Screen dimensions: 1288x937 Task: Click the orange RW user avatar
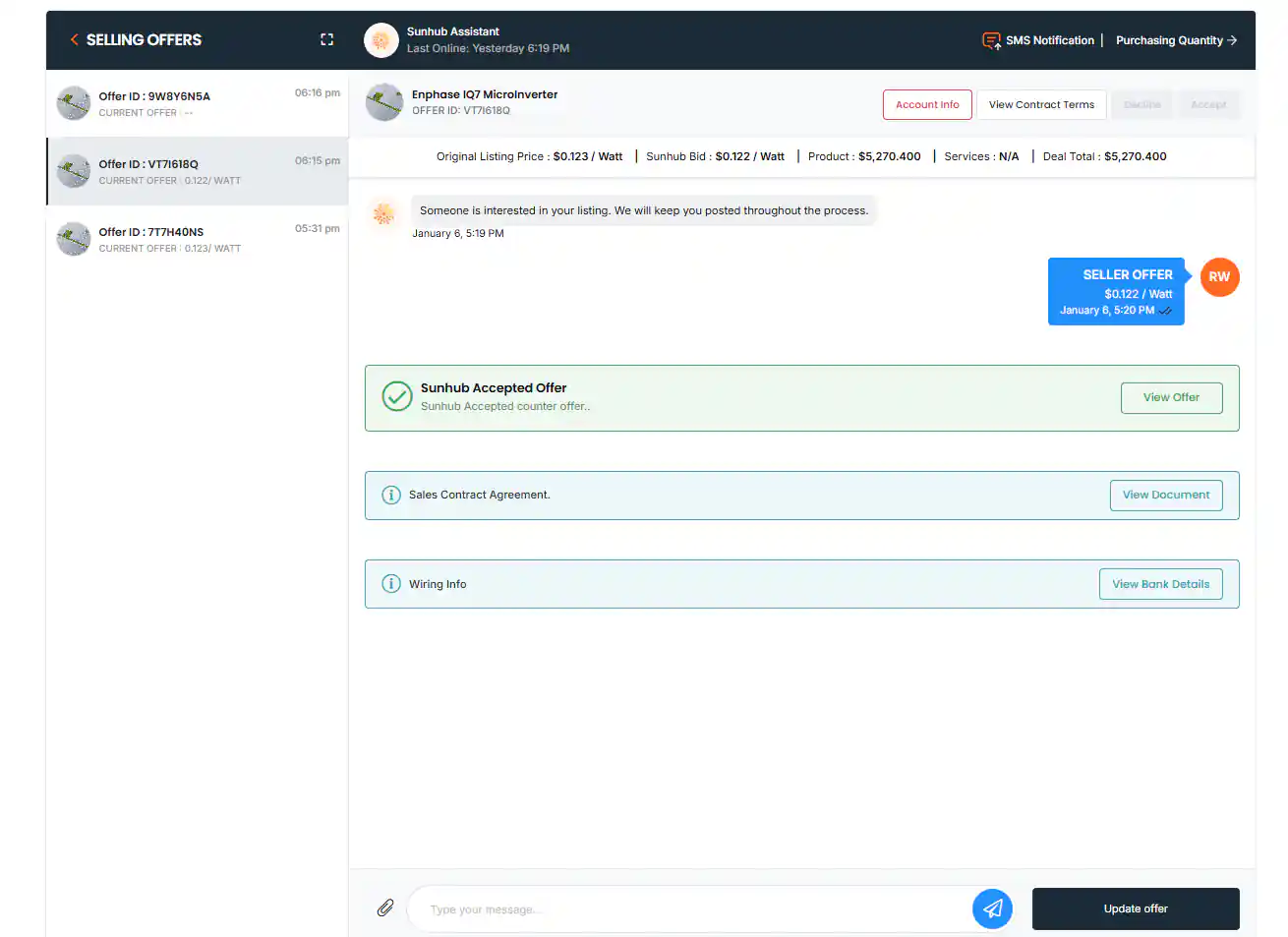1219,277
